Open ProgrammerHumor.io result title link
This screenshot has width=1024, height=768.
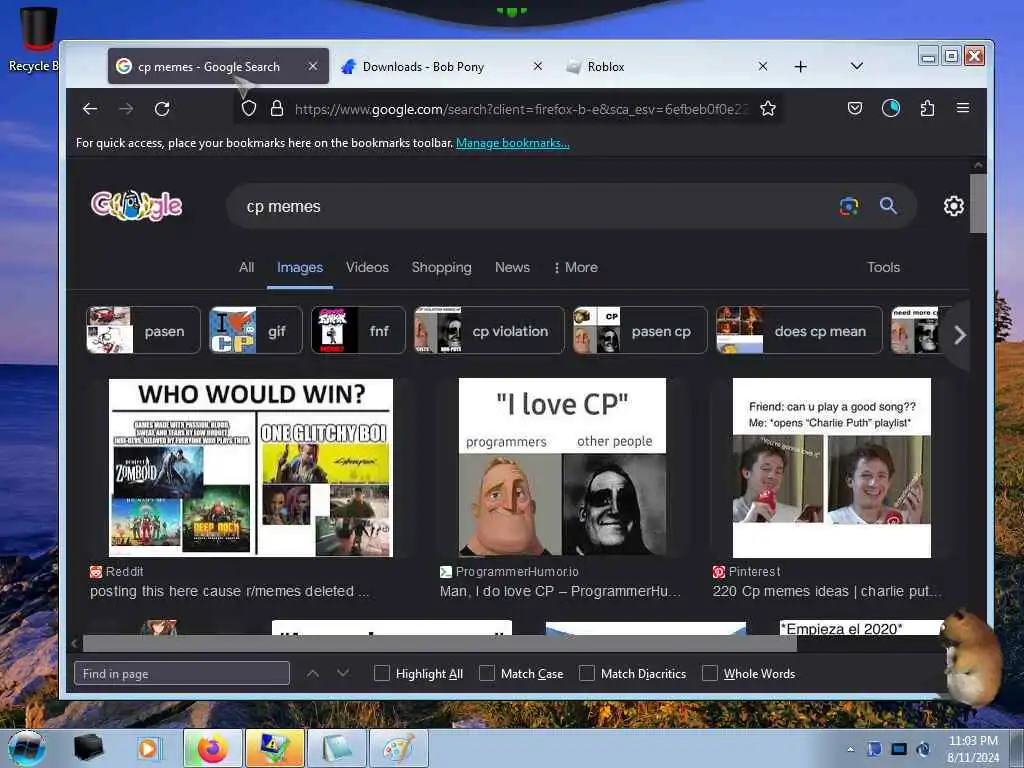(560, 591)
